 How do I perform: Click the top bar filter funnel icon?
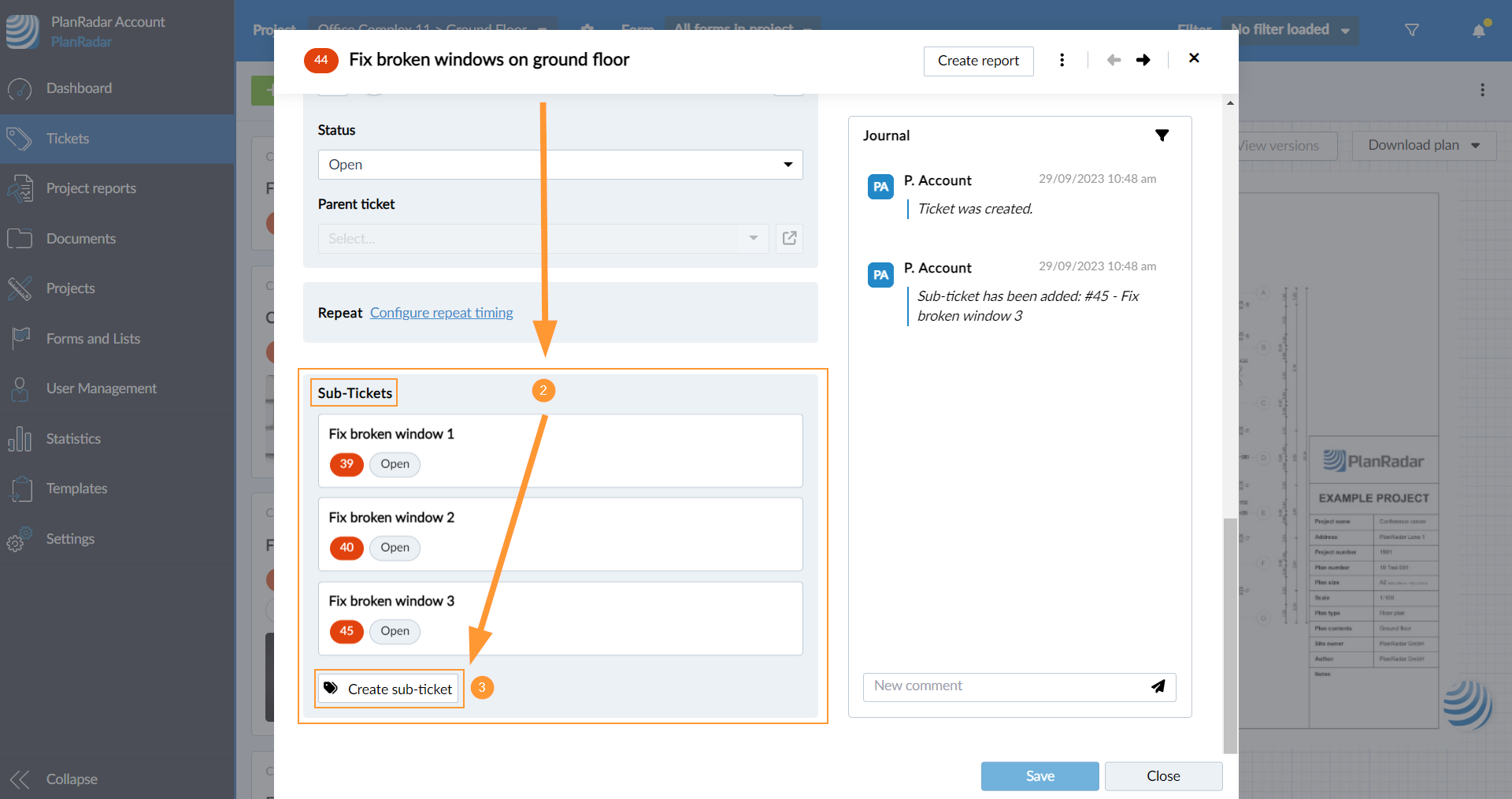point(1412,30)
